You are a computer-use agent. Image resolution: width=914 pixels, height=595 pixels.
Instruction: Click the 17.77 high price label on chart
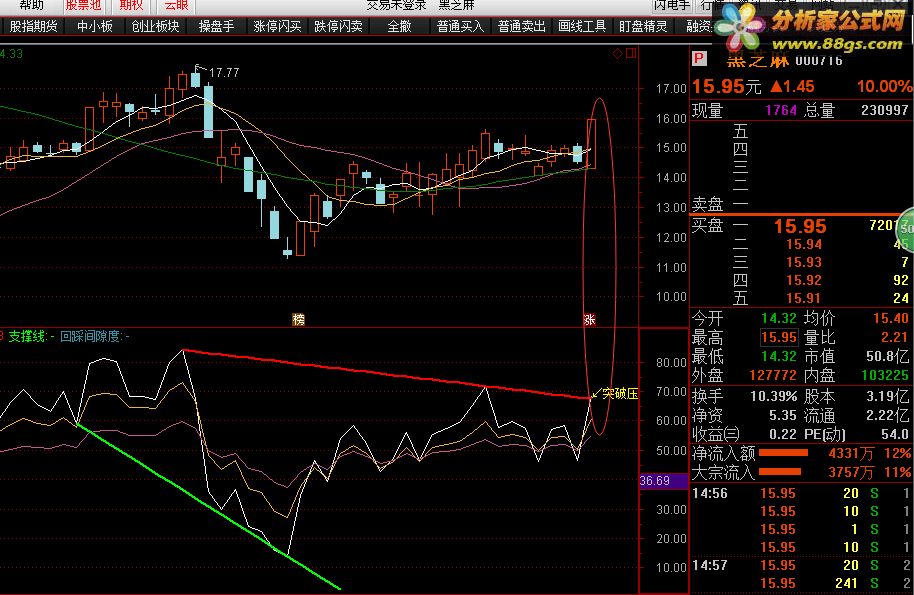(224, 73)
